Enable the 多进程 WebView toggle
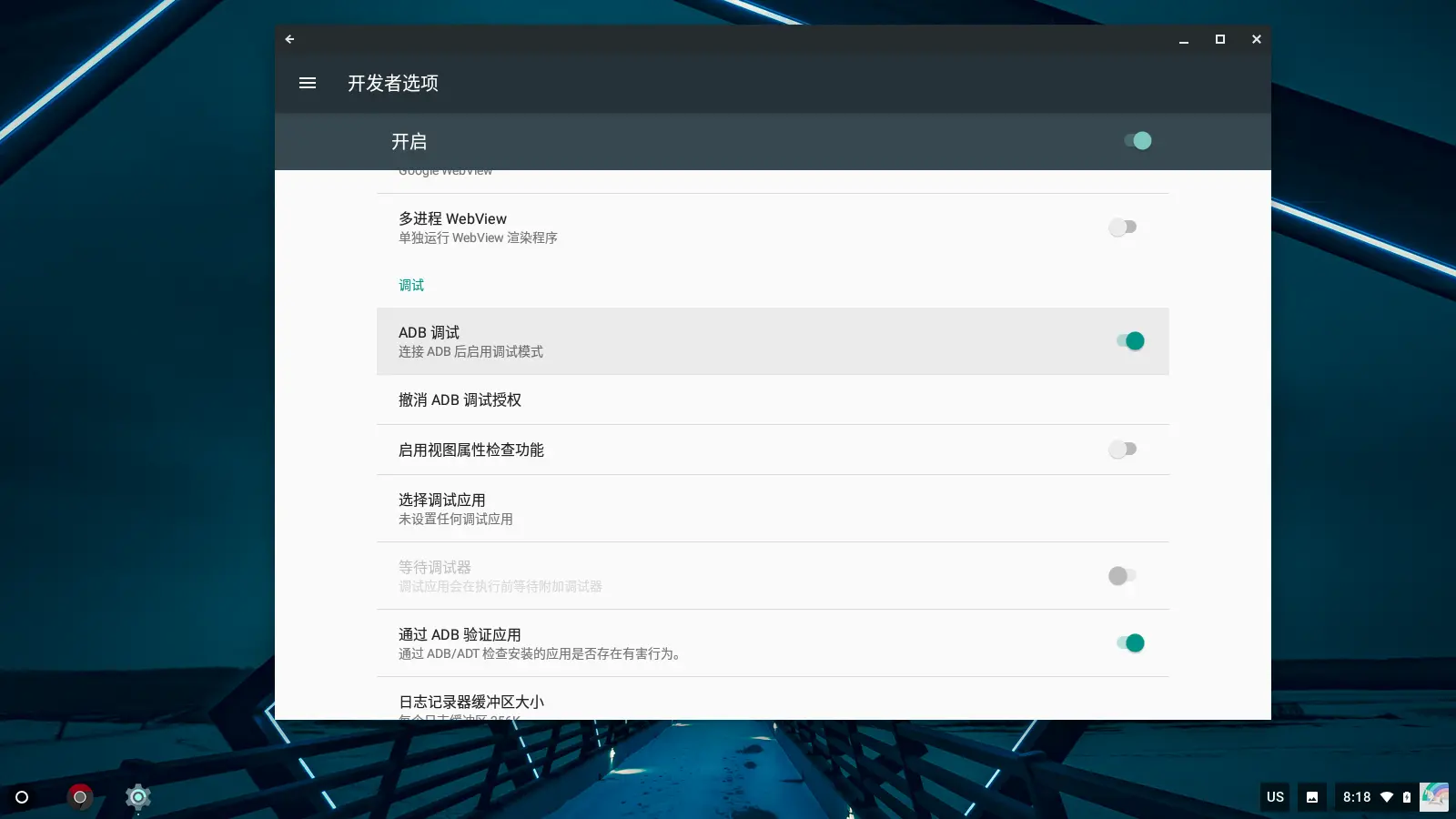Screen dimensions: 1456x819 [x=1123, y=227]
